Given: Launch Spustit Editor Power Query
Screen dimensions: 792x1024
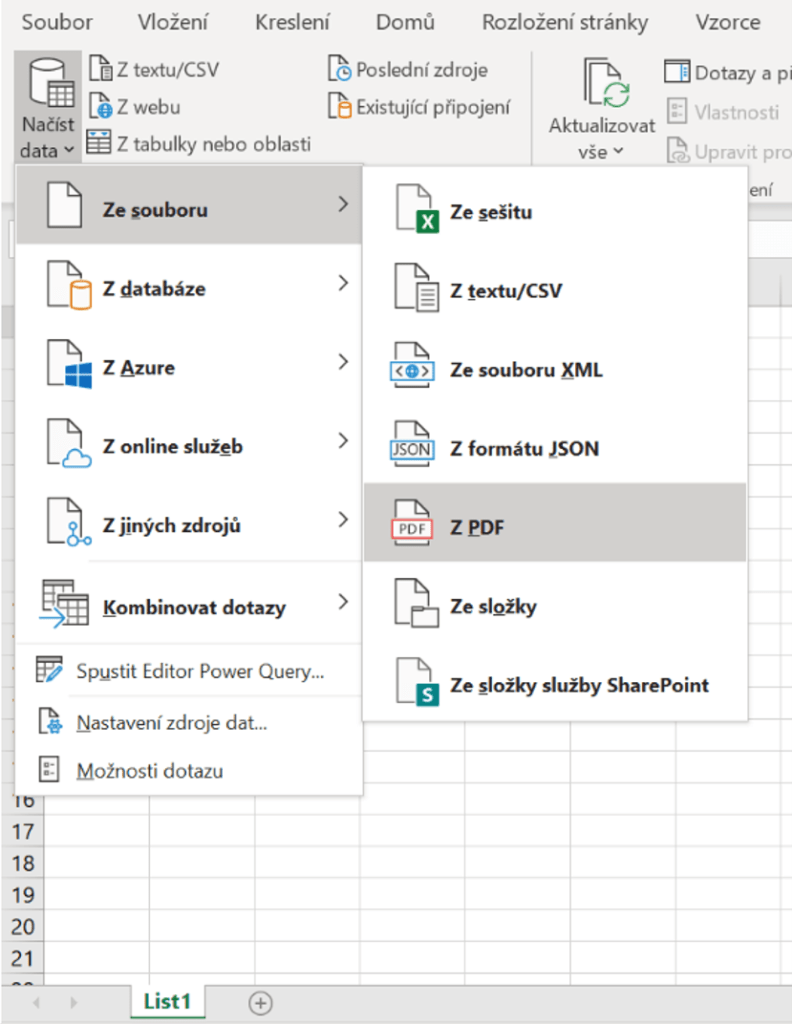Looking at the screenshot, I should click(200, 671).
